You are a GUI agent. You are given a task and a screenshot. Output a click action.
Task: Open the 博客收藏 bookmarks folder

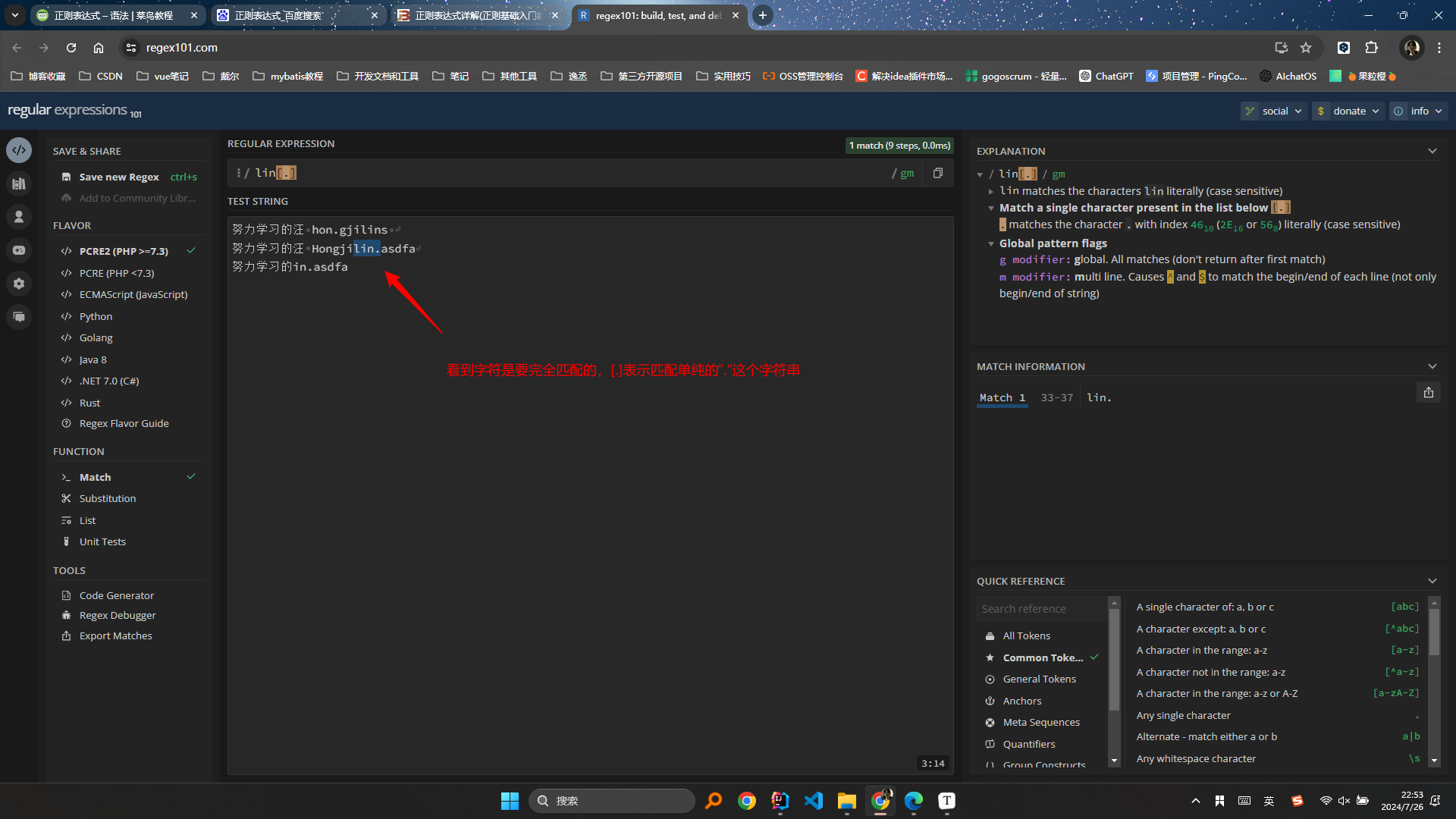pos(38,76)
